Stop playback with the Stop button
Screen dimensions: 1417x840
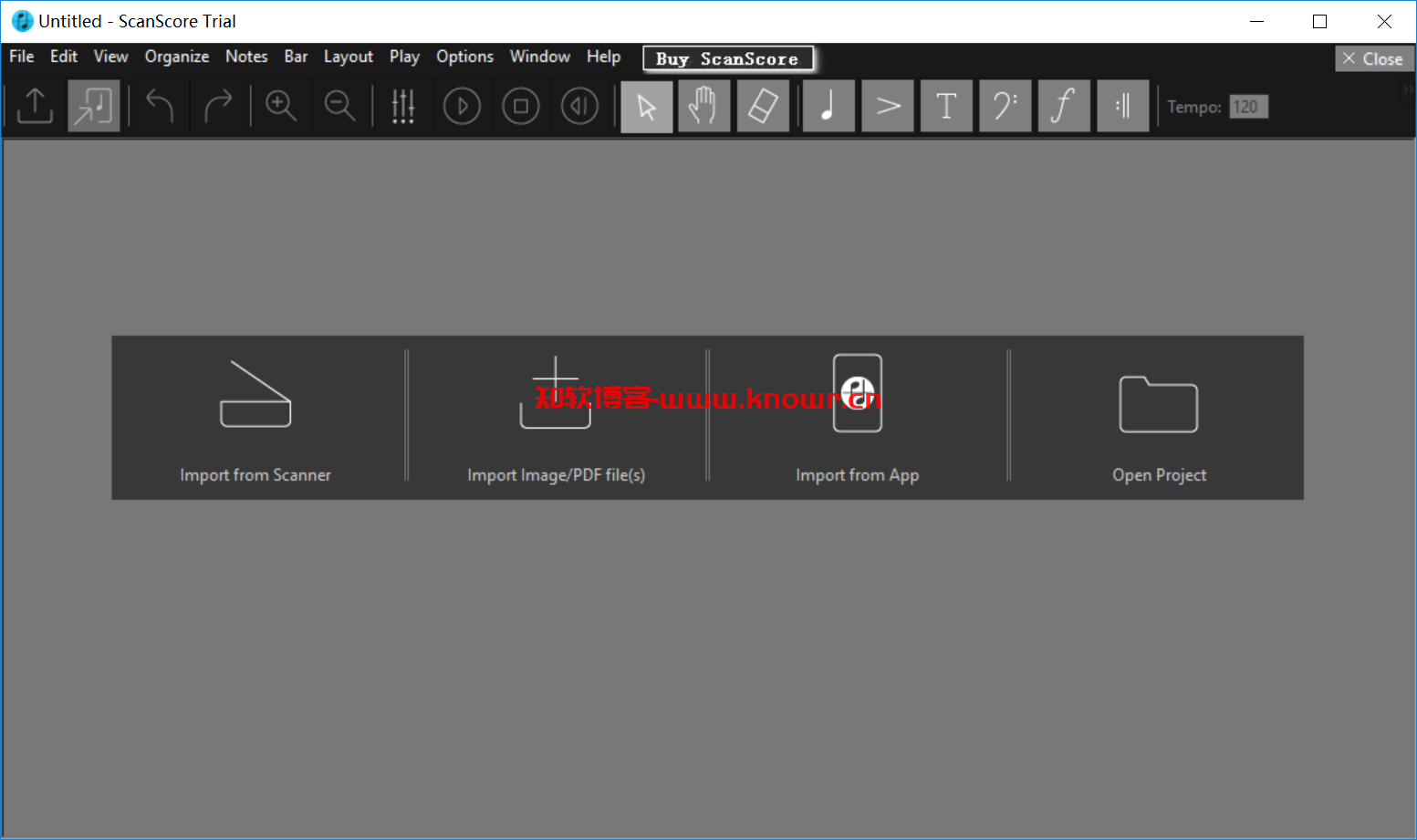point(521,107)
